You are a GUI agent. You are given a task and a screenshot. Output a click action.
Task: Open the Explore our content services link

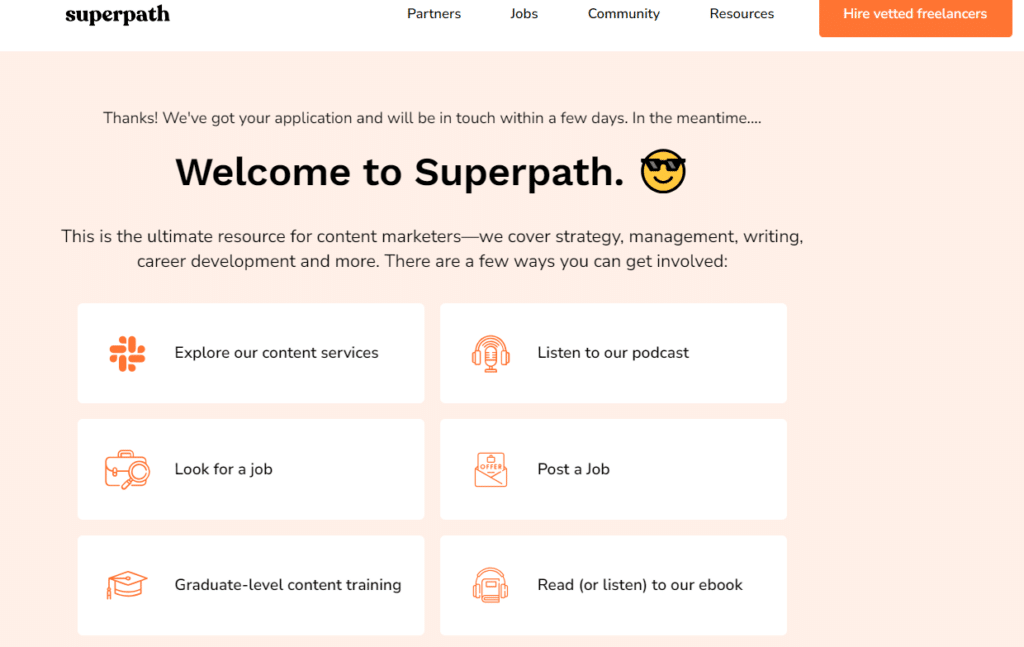tap(276, 353)
